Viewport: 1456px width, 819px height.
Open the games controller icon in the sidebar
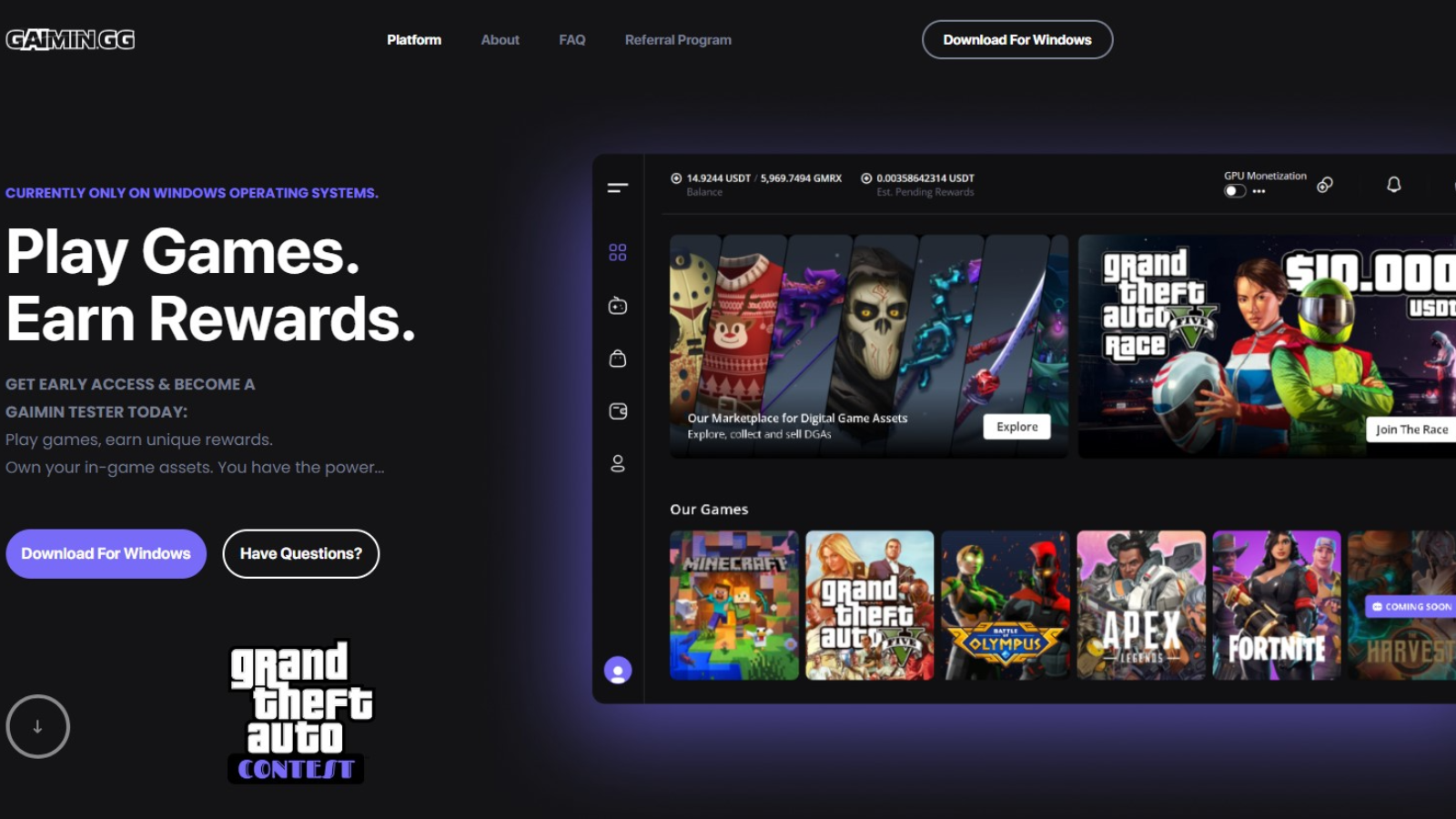point(618,306)
